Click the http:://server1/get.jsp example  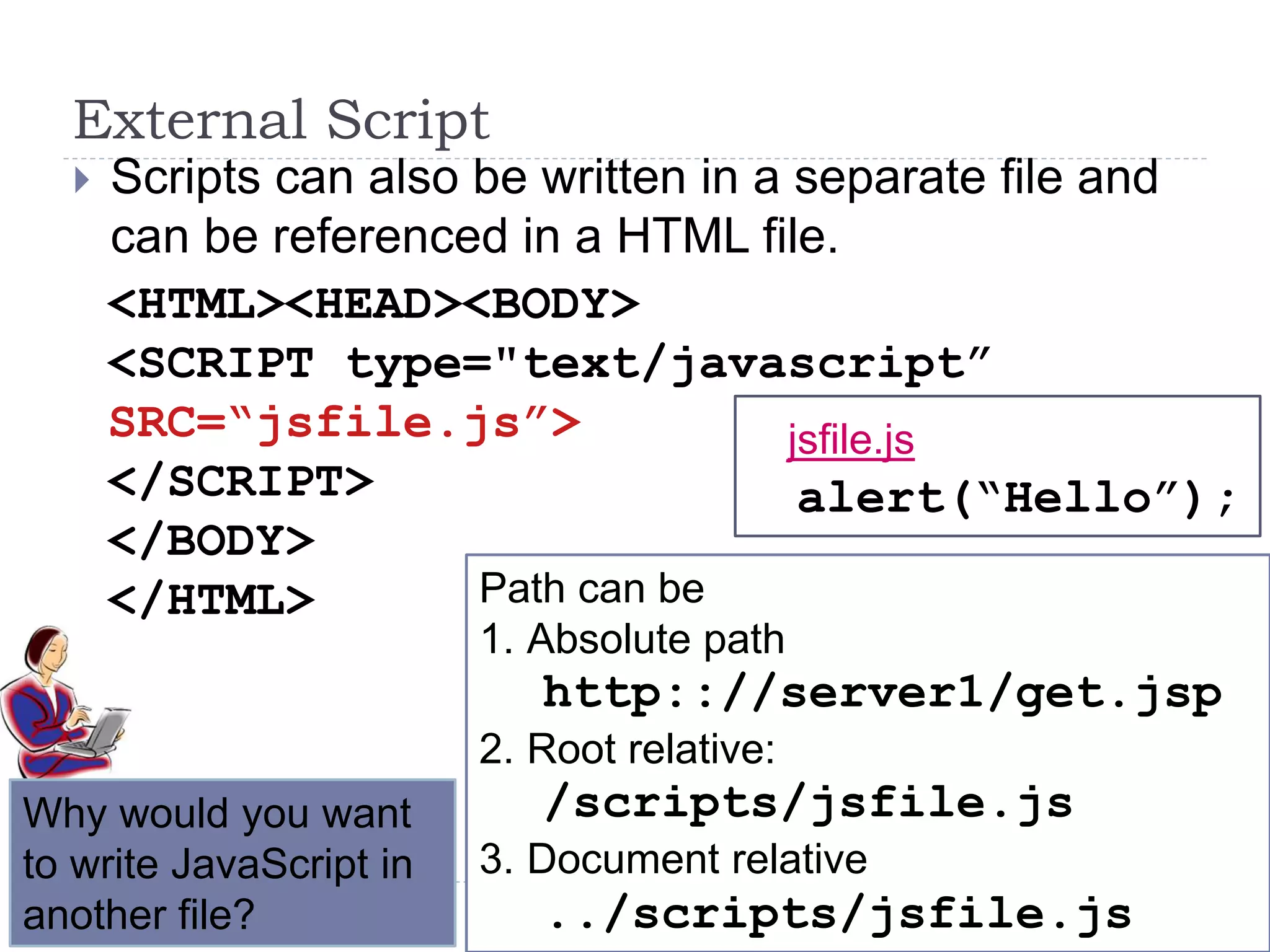coord(882,695)
